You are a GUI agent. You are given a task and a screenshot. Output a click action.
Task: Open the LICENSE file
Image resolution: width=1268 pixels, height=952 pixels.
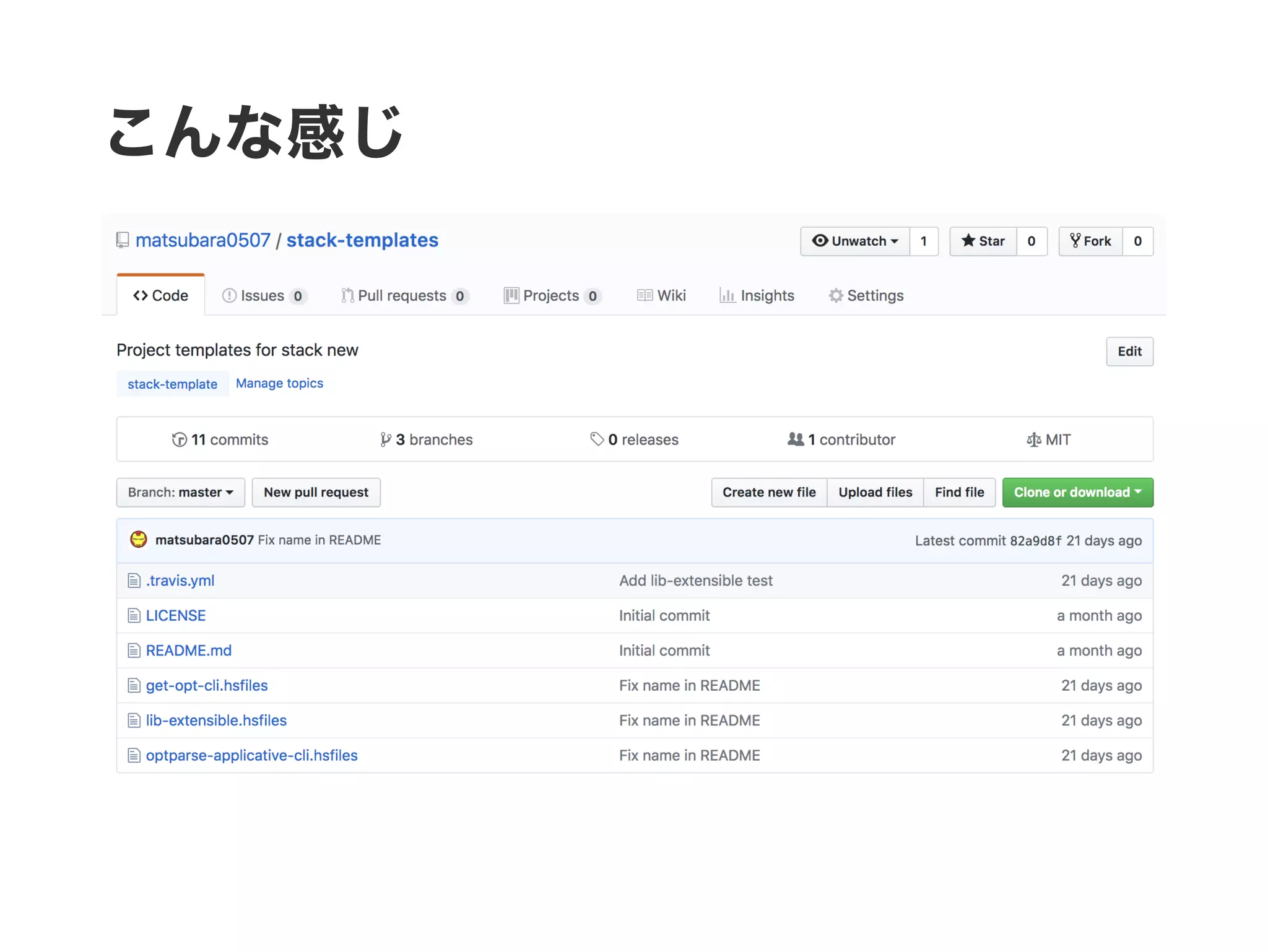[176, 615]
